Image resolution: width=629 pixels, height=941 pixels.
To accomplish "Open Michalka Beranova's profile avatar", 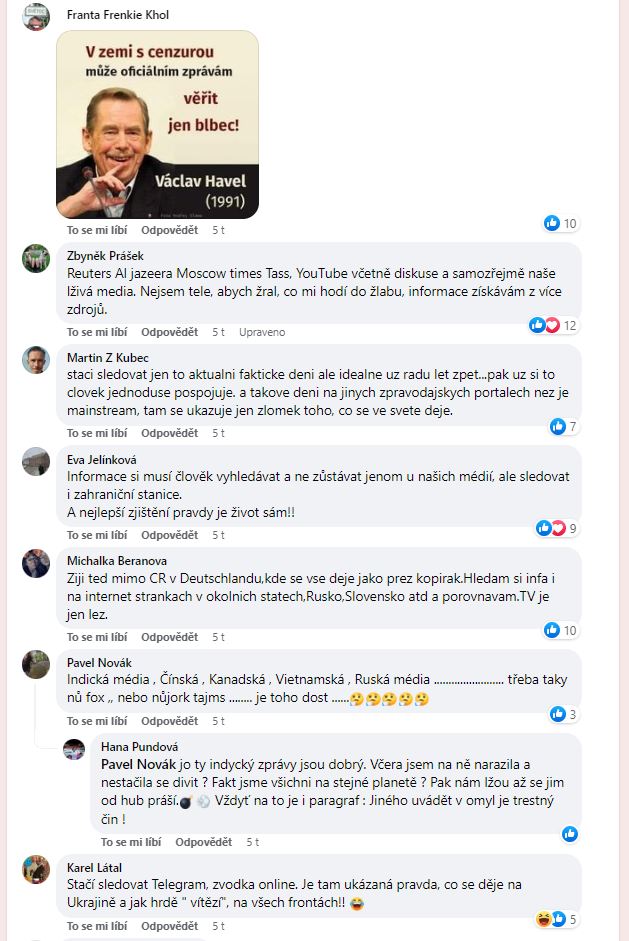I will (x=36, y=563).
